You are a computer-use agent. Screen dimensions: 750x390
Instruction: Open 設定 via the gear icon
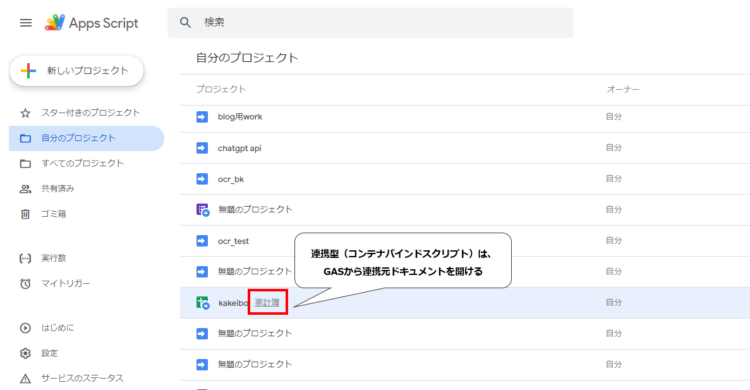pos(25,353)
